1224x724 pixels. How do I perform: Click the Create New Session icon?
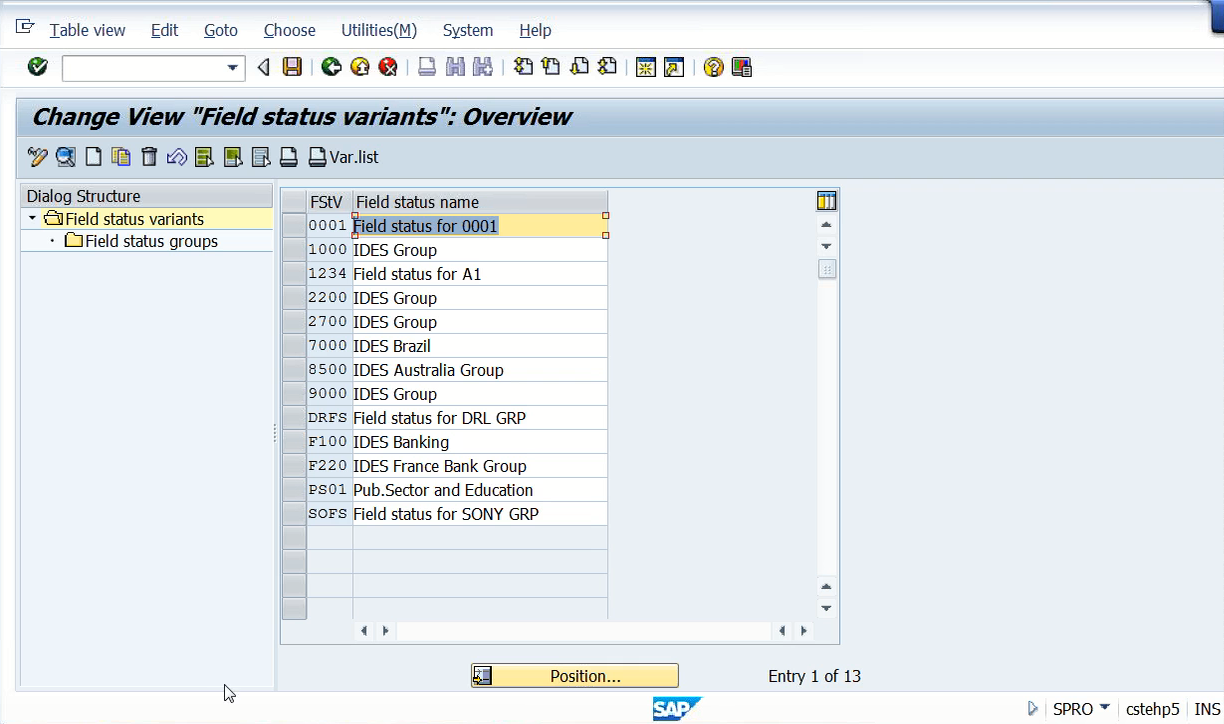click(x=646, y=67)
